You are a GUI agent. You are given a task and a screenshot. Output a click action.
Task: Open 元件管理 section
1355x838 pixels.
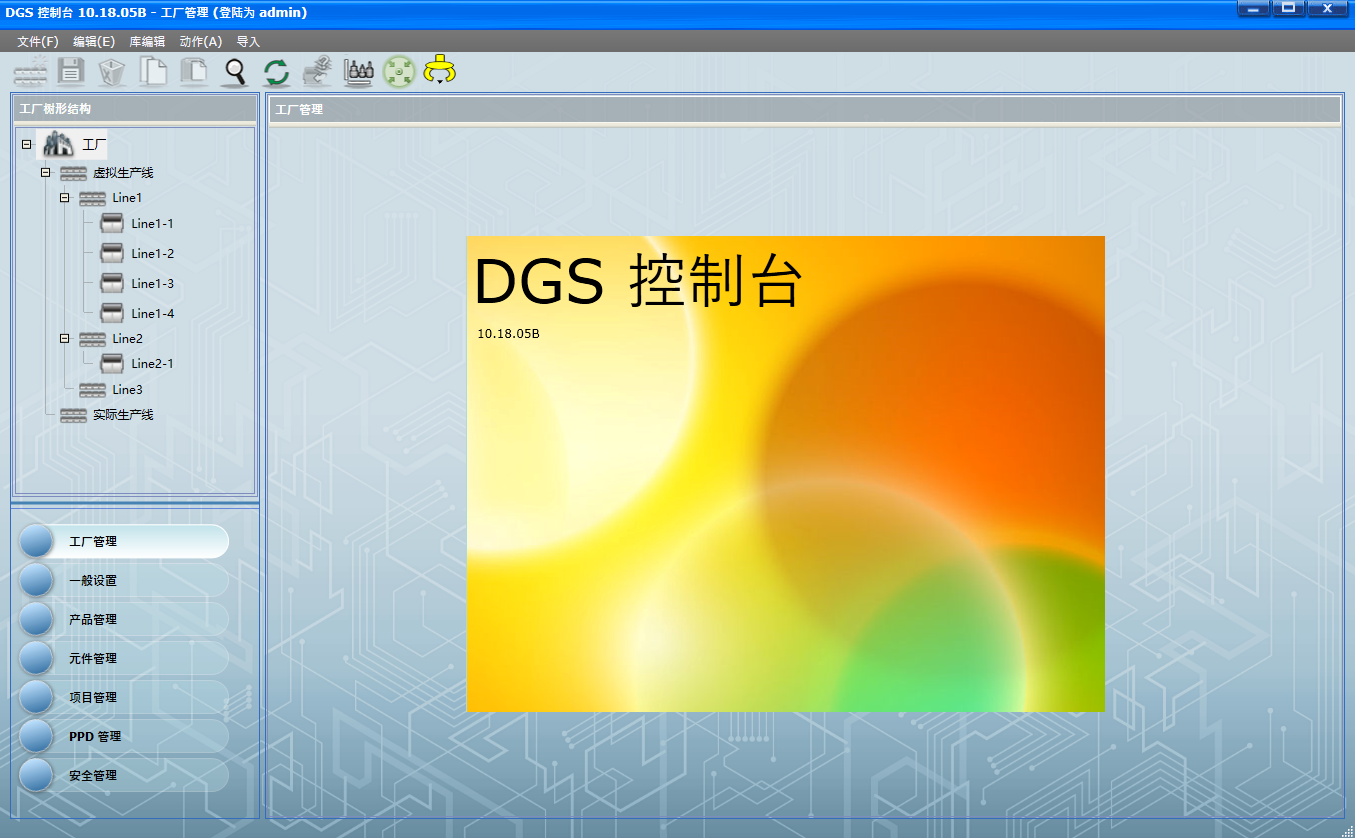(x=124, y=658)
